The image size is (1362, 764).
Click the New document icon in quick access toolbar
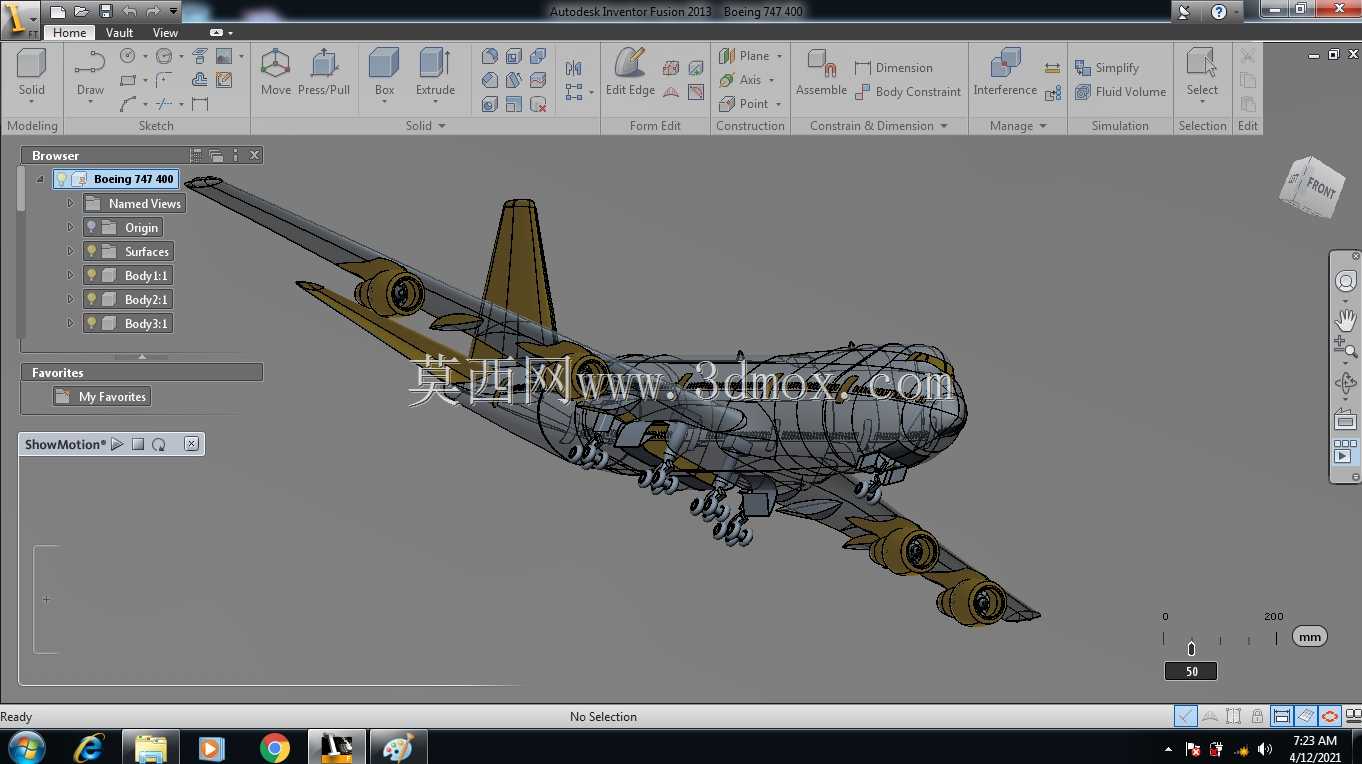58,12
